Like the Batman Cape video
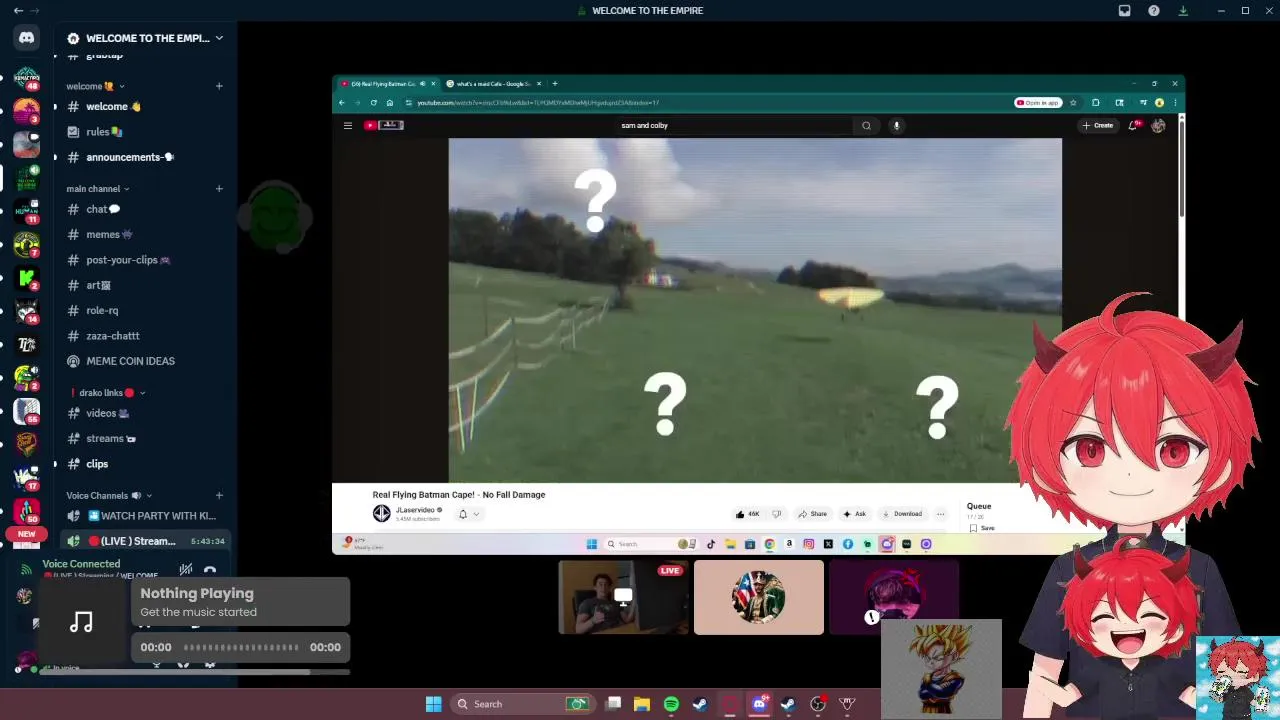Screen dimensions: 1280x720 [x=747, y=514]
